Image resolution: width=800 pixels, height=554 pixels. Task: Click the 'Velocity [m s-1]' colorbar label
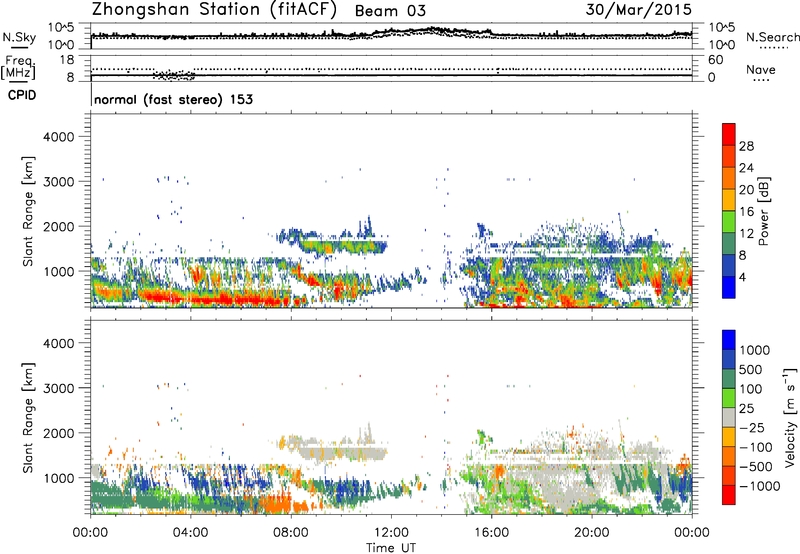[x=790, y=417]
